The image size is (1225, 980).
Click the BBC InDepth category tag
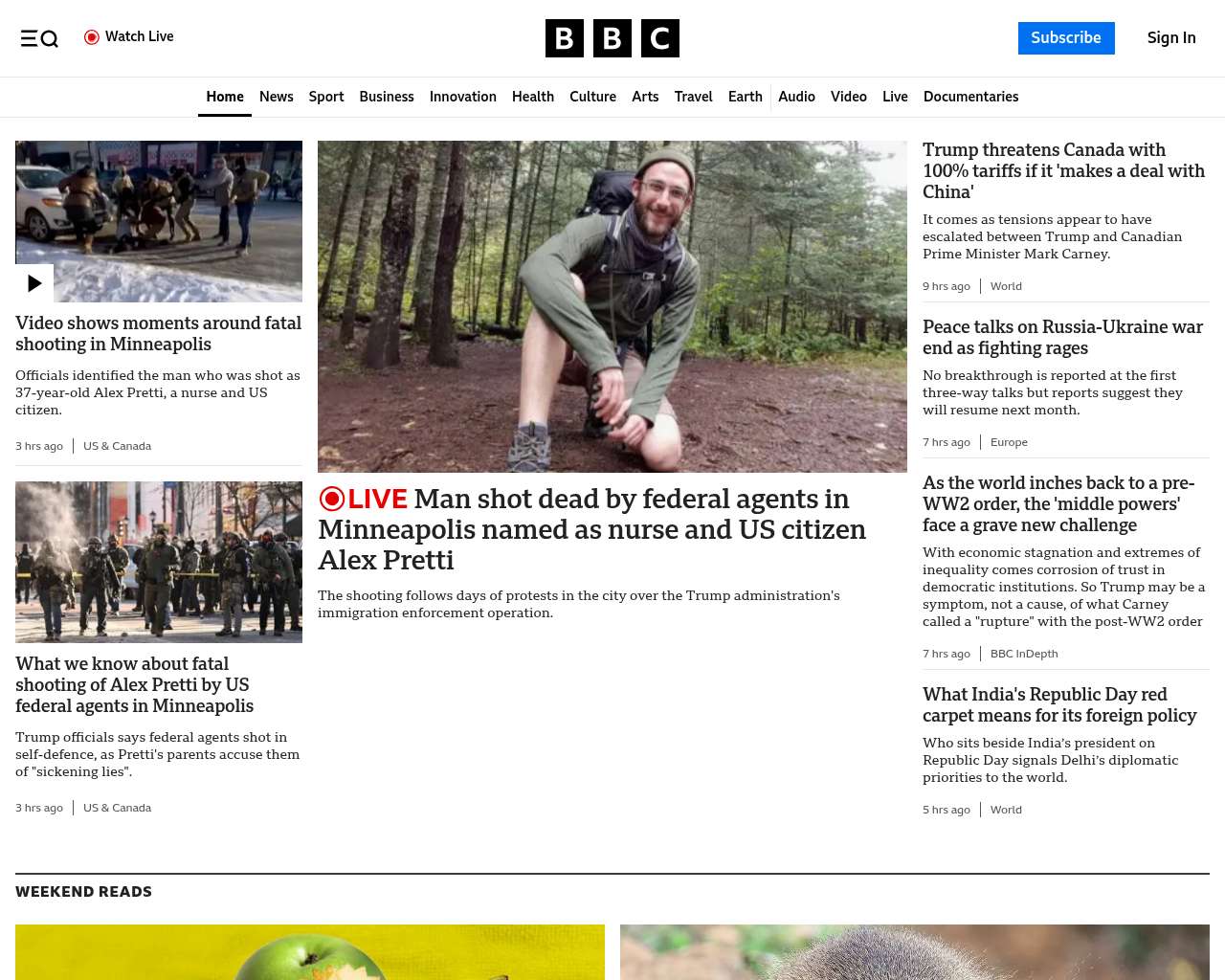tap(1024, 654)
